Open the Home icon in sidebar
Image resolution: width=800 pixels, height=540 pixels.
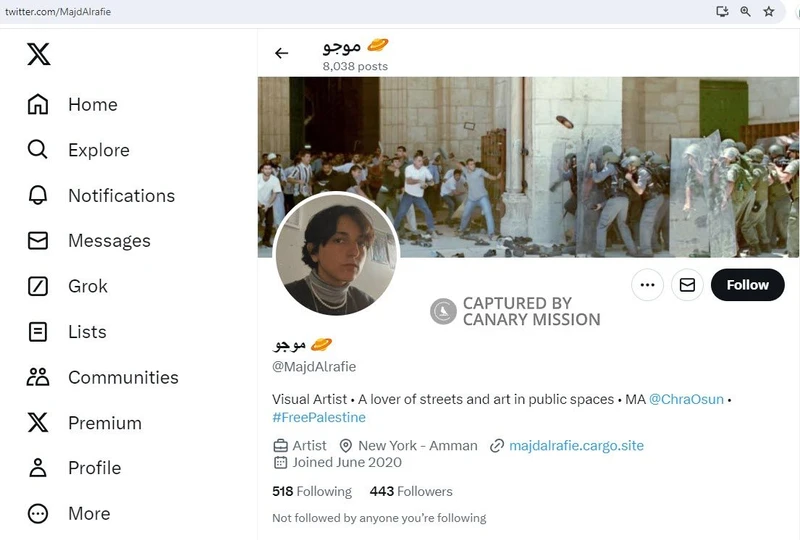38,104
